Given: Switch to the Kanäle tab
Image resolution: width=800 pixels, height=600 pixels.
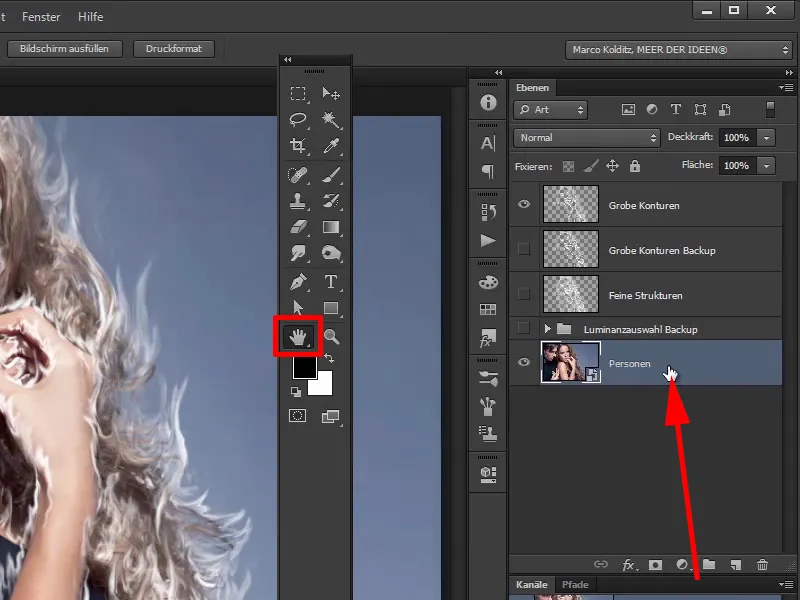Looking at the screenshot, I should pos(531,585).
